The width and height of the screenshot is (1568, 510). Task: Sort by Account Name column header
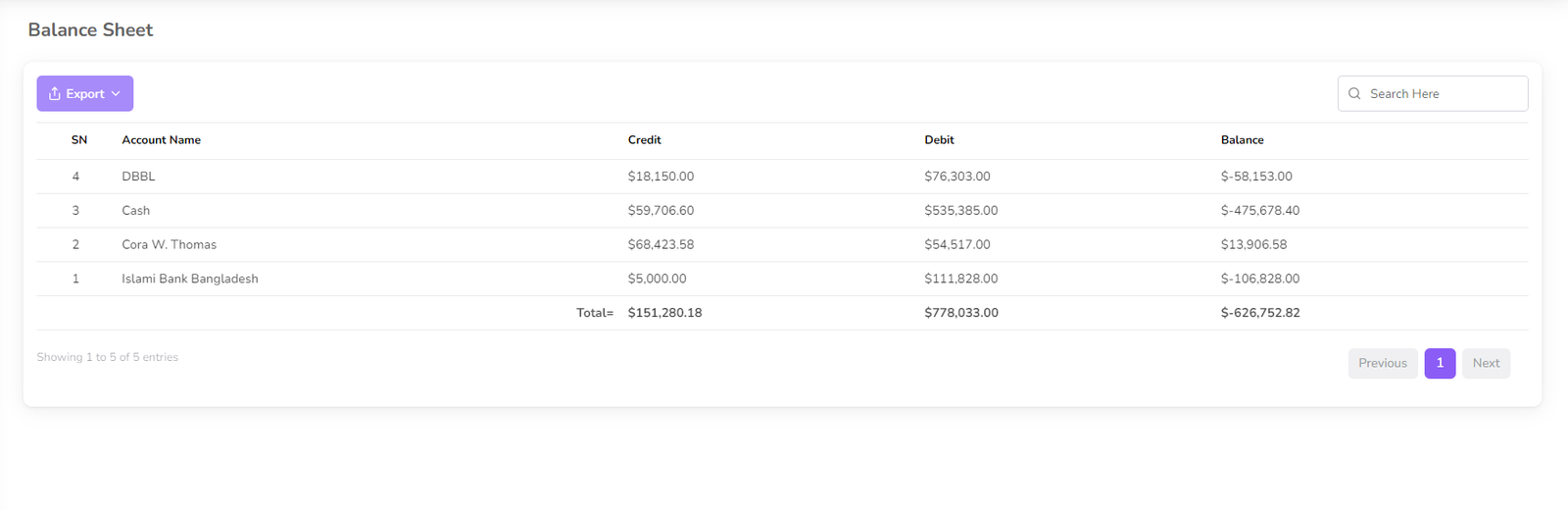click(161, 140)
